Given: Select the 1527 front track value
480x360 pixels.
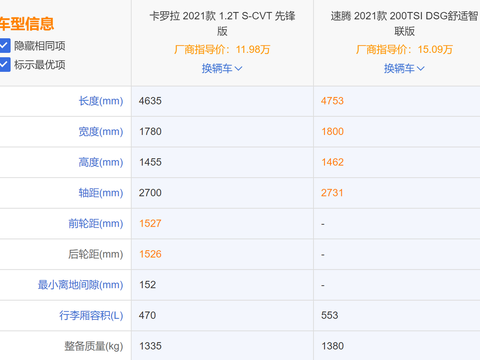Looking at the screenshot, I should pos(150,223).
